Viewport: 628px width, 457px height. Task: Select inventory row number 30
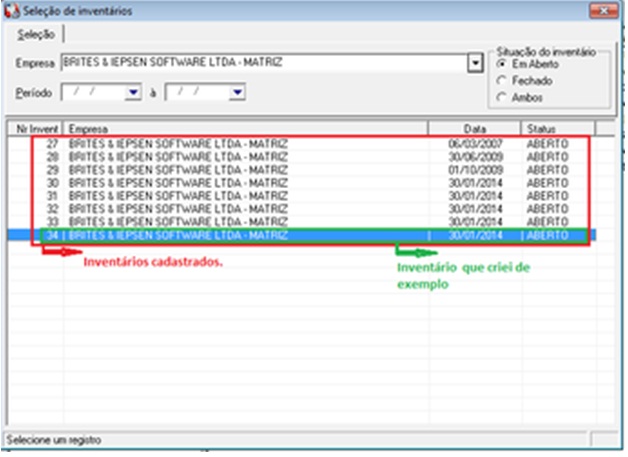pos(302,183)
